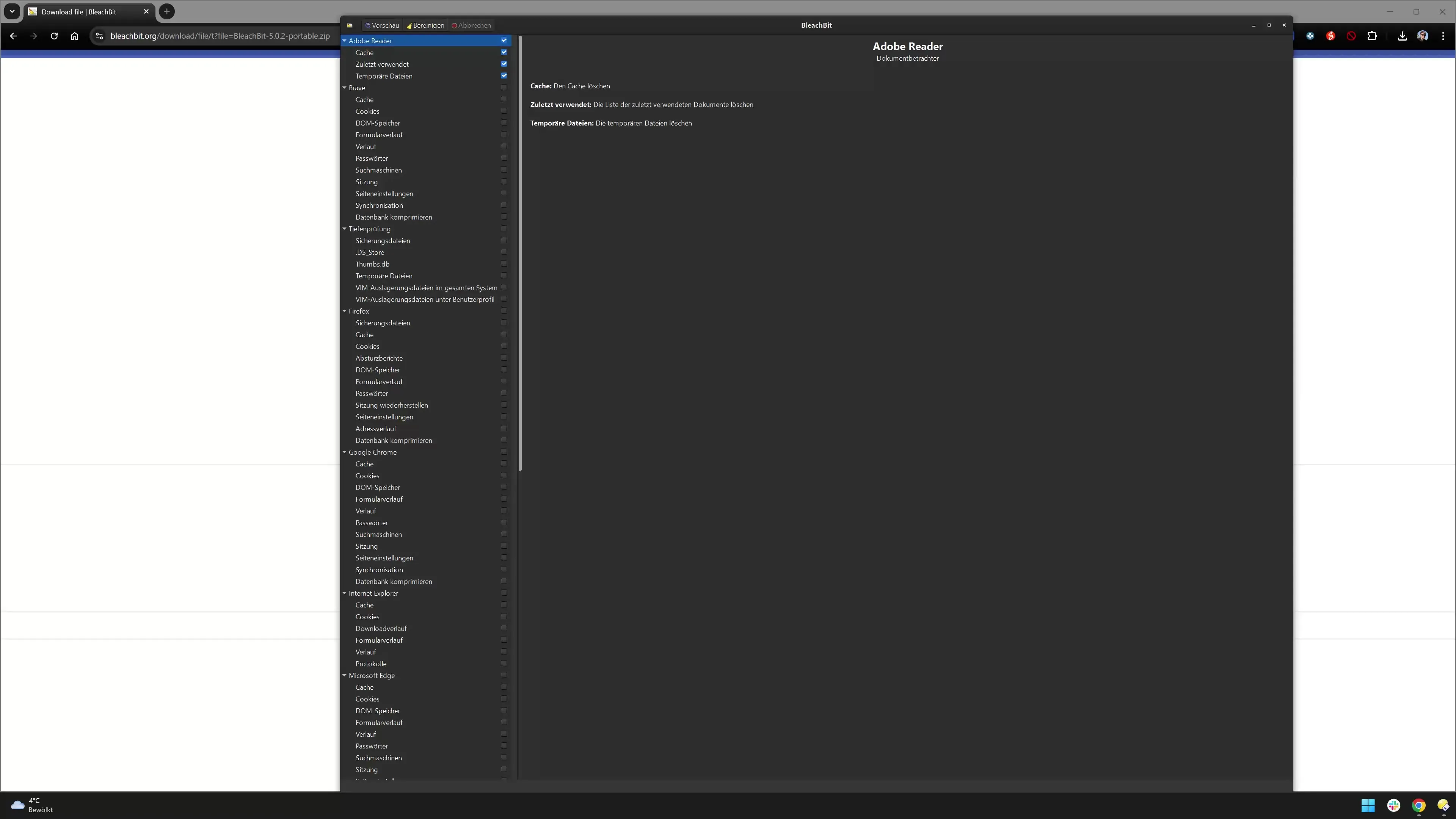Viewport: 1456px width, 819px height.
Task: Collapse the Firefox section
Action: tap(345, 311)
